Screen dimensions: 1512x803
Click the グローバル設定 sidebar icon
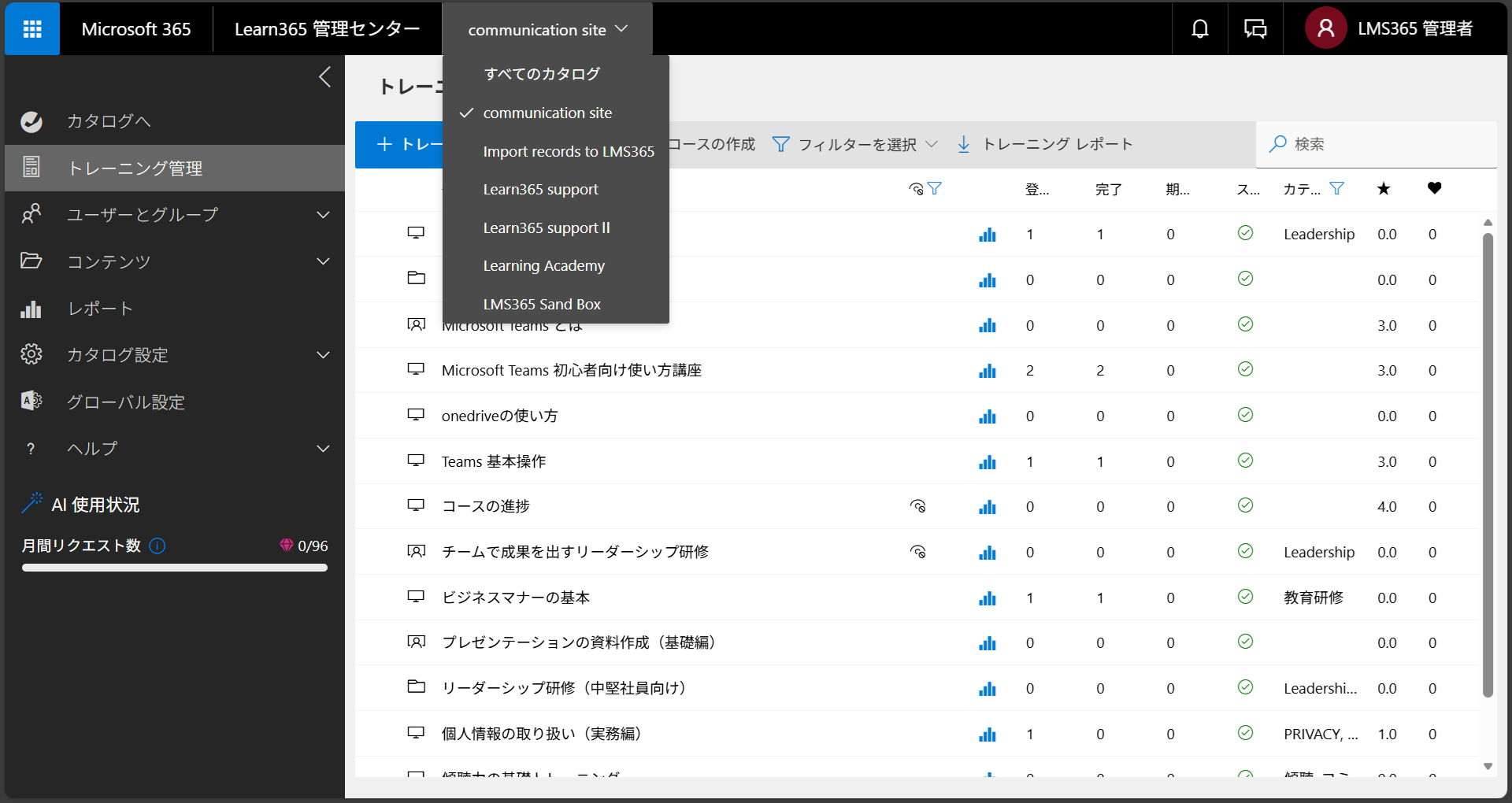[31, 401]
